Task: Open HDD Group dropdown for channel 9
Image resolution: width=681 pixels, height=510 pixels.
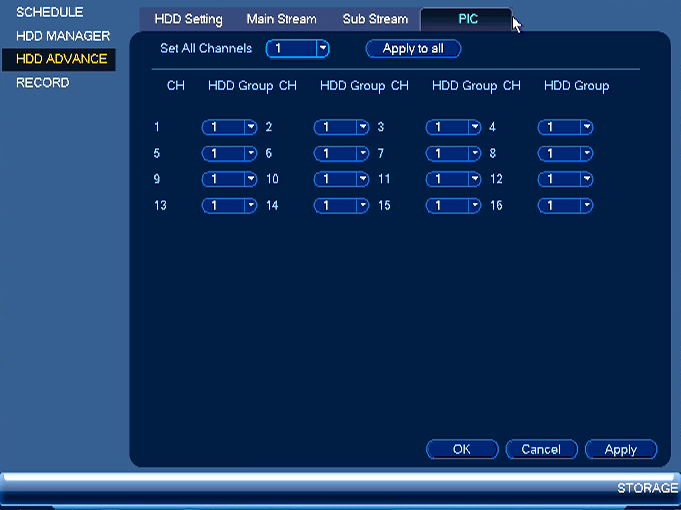Action: click(229, 179)
